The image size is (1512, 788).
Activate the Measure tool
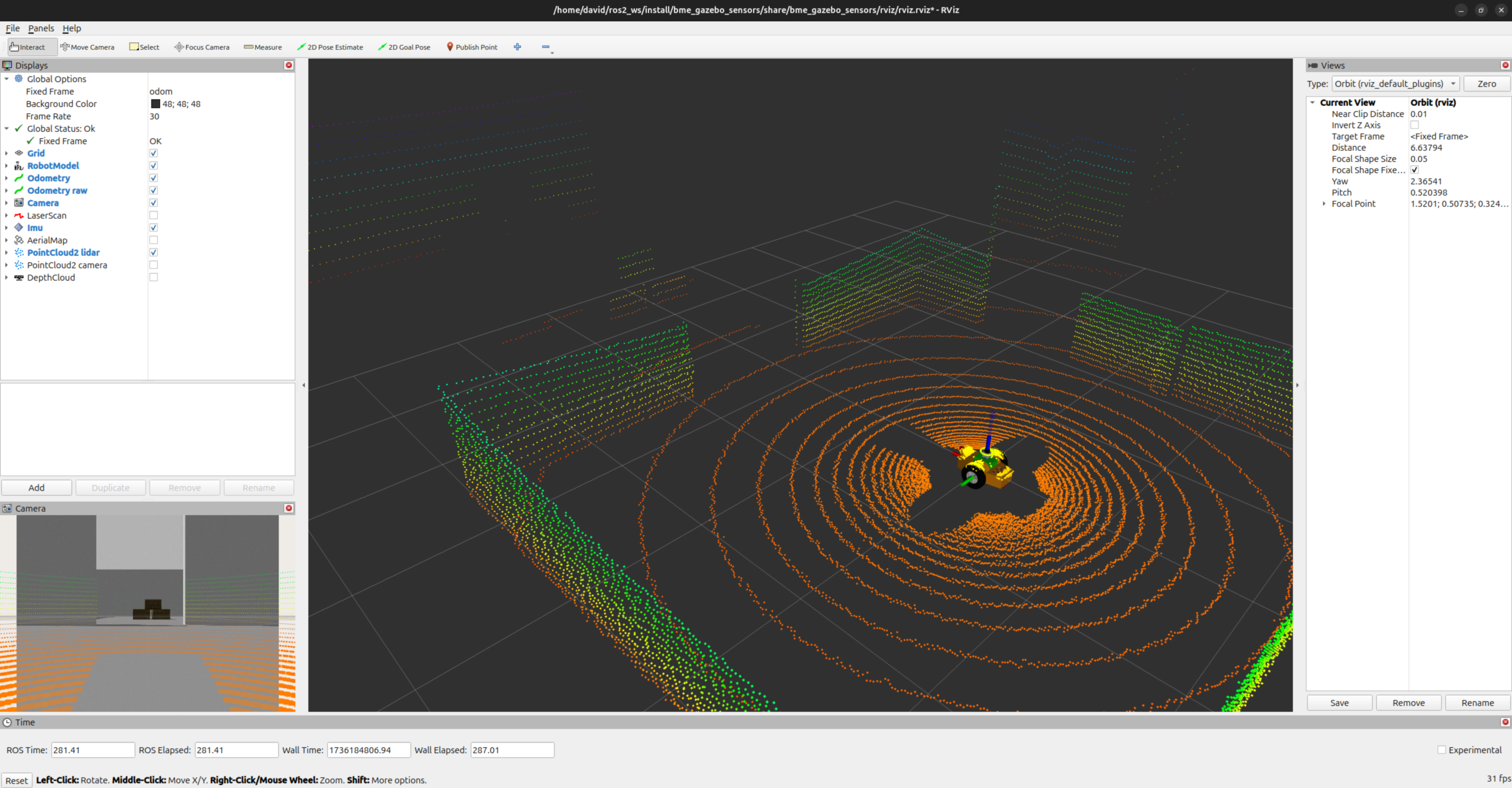click(263, 47)
